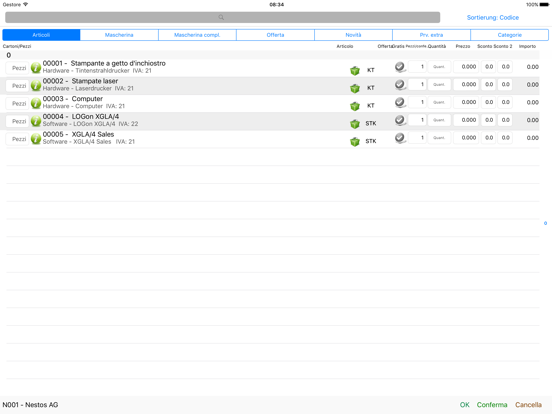The height and width of the screenshot is (414, 552).
Task: Open info icon for article 00004 LOGon XGLA/4
Action: [x=36, y=121]
